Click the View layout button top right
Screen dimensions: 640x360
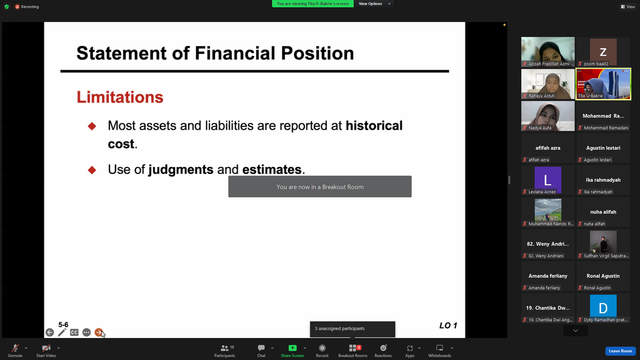[x=628, y=7]
